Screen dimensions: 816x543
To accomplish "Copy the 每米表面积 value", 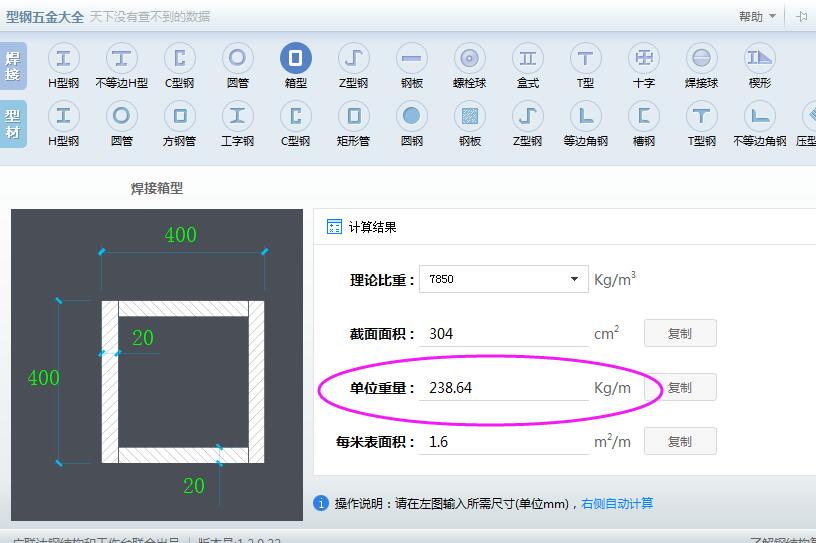I will pyautogui.click(x=680, y=441).
